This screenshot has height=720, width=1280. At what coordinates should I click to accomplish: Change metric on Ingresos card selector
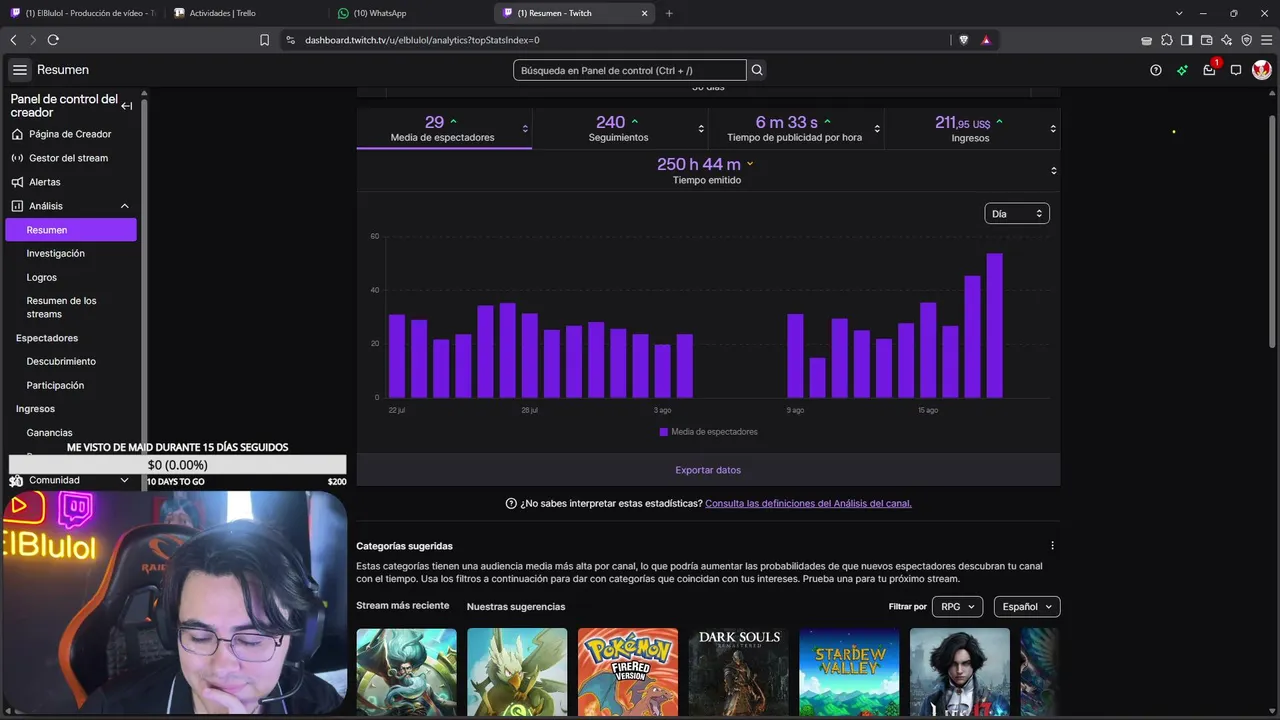(1053, 129)
